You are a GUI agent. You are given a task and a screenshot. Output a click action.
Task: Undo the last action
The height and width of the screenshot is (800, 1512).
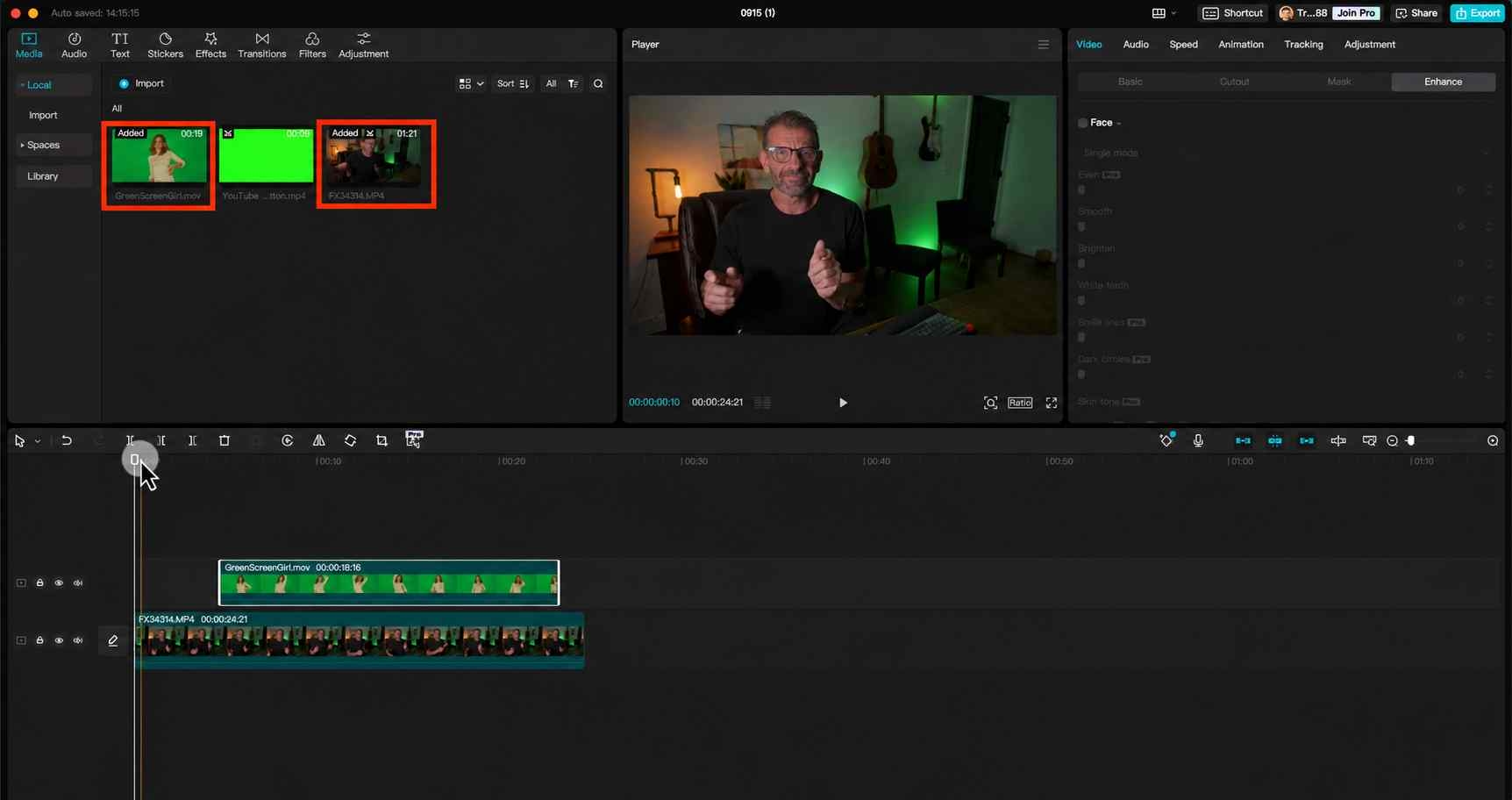click(67, 440)
